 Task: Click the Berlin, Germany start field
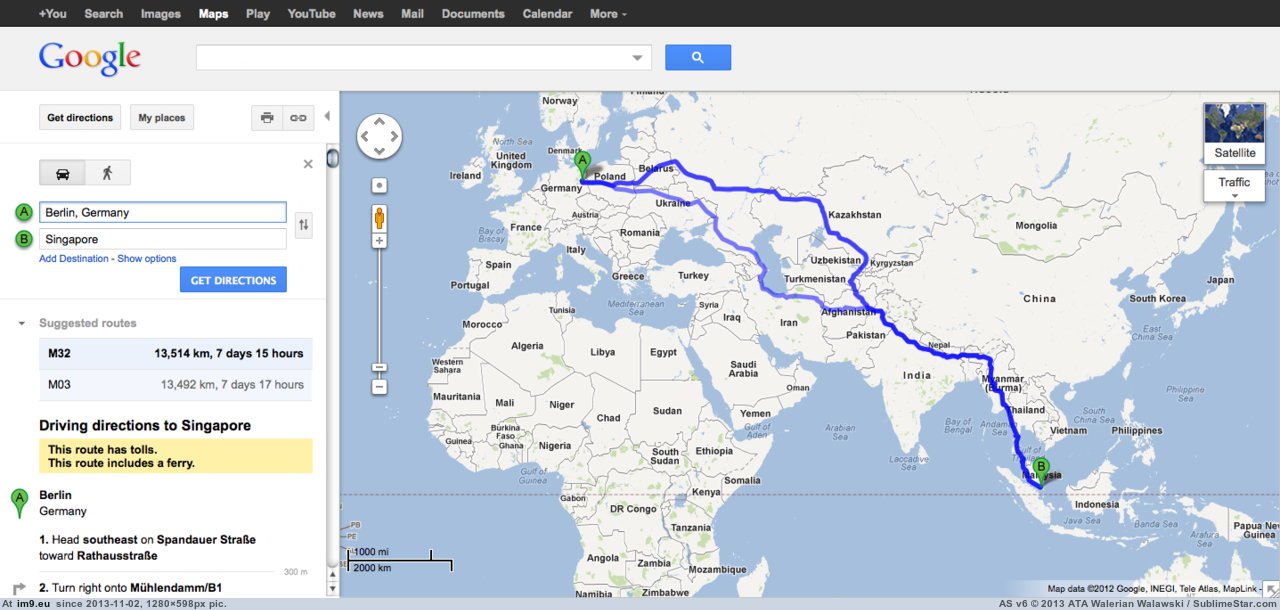(163, 212)
